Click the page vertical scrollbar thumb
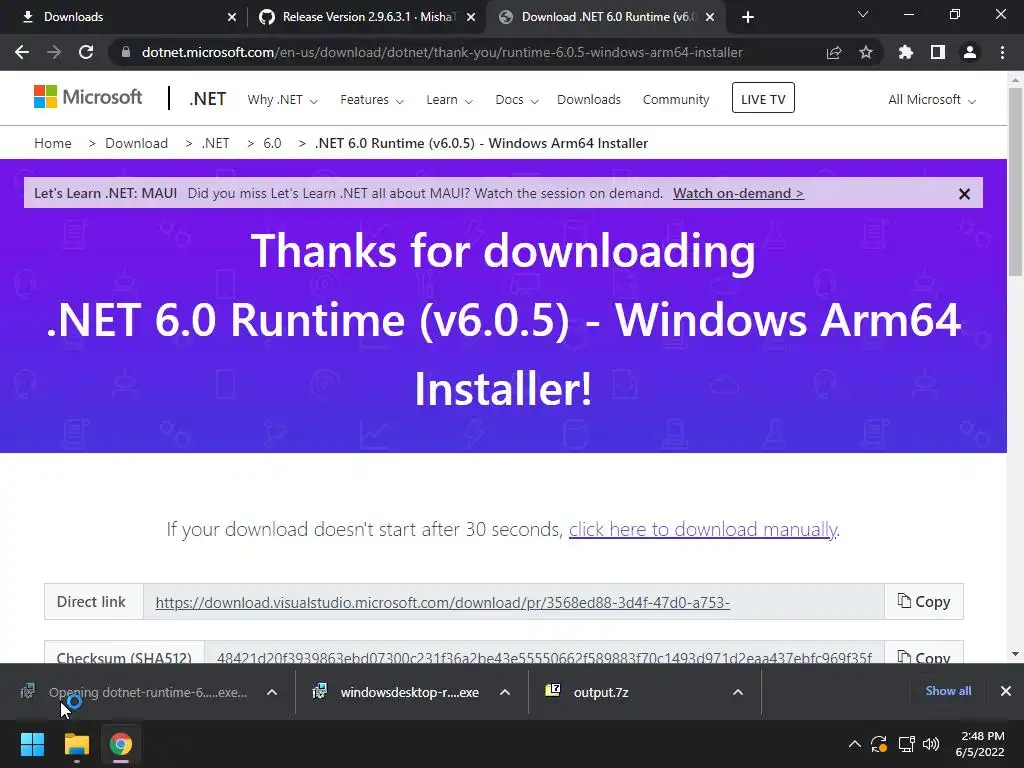Image resolution: width=1024 pixels, height=768 pixels. tap(1015, 182)
